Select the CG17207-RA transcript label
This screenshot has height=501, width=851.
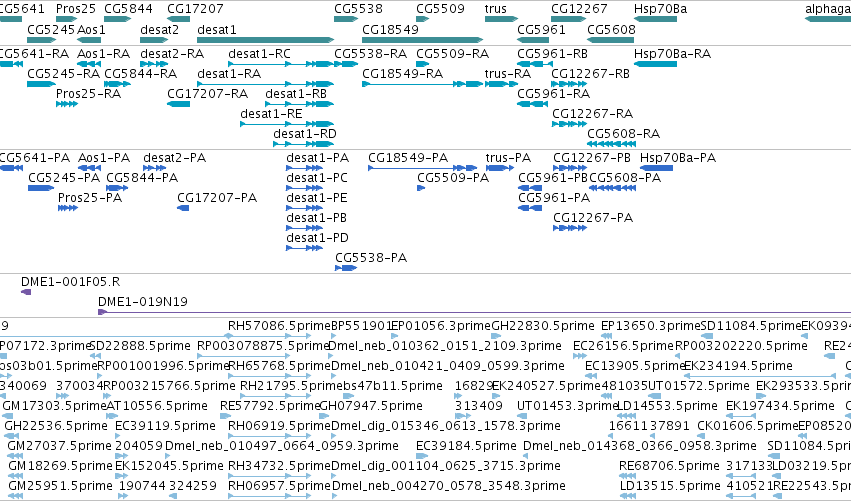coord(207,93)
